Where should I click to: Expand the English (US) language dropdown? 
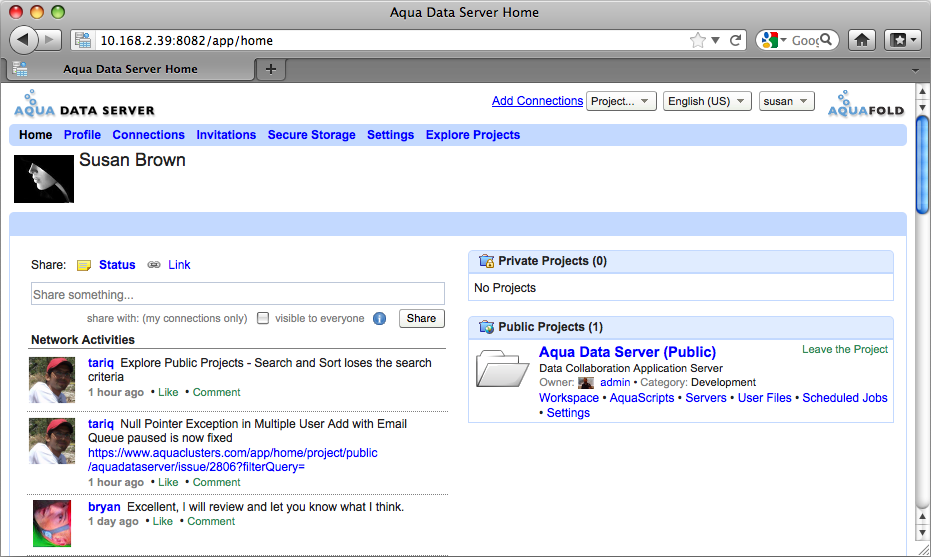(x=707, y=101)
